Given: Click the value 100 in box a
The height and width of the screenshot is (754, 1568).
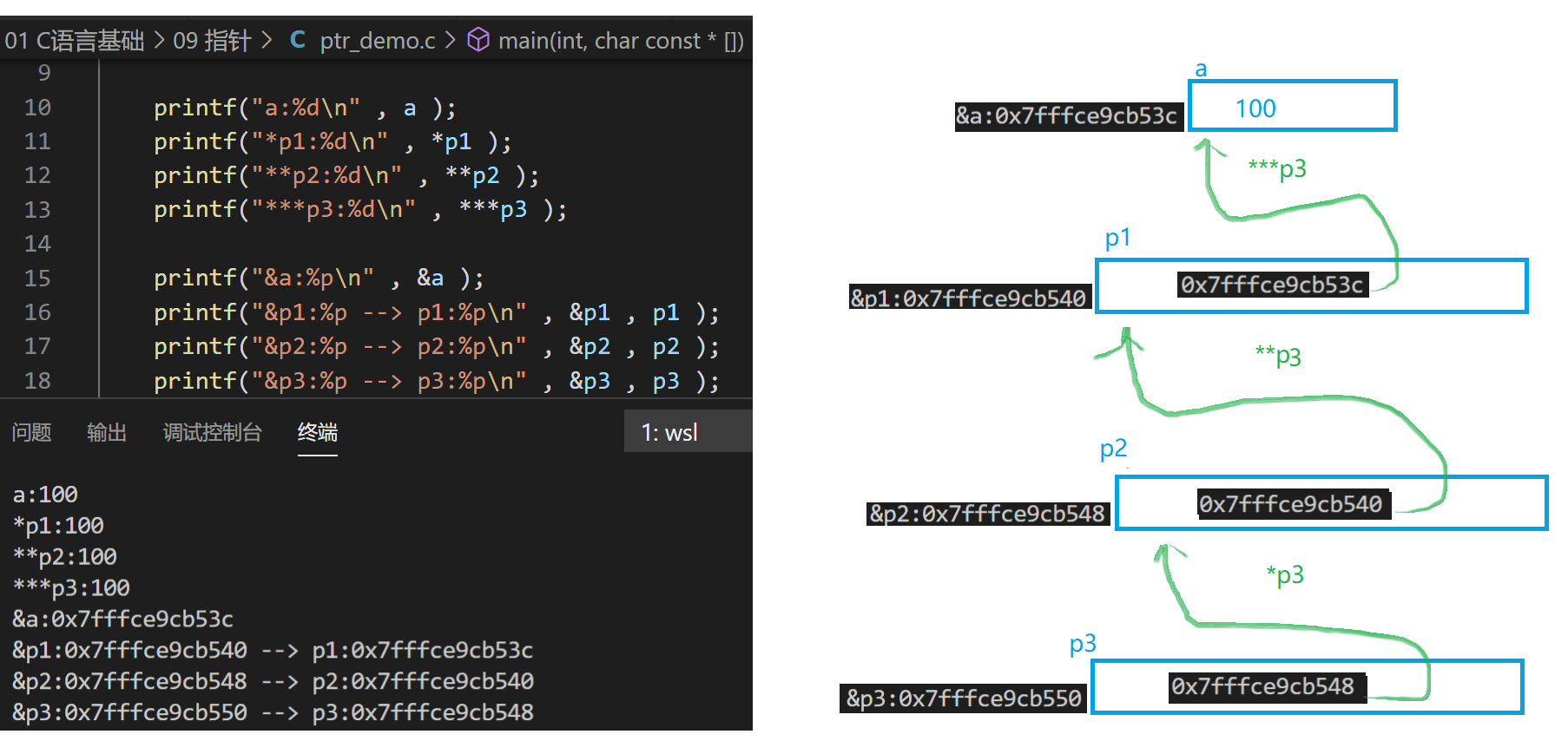Looking at the screenshot, I should 1255,108.
